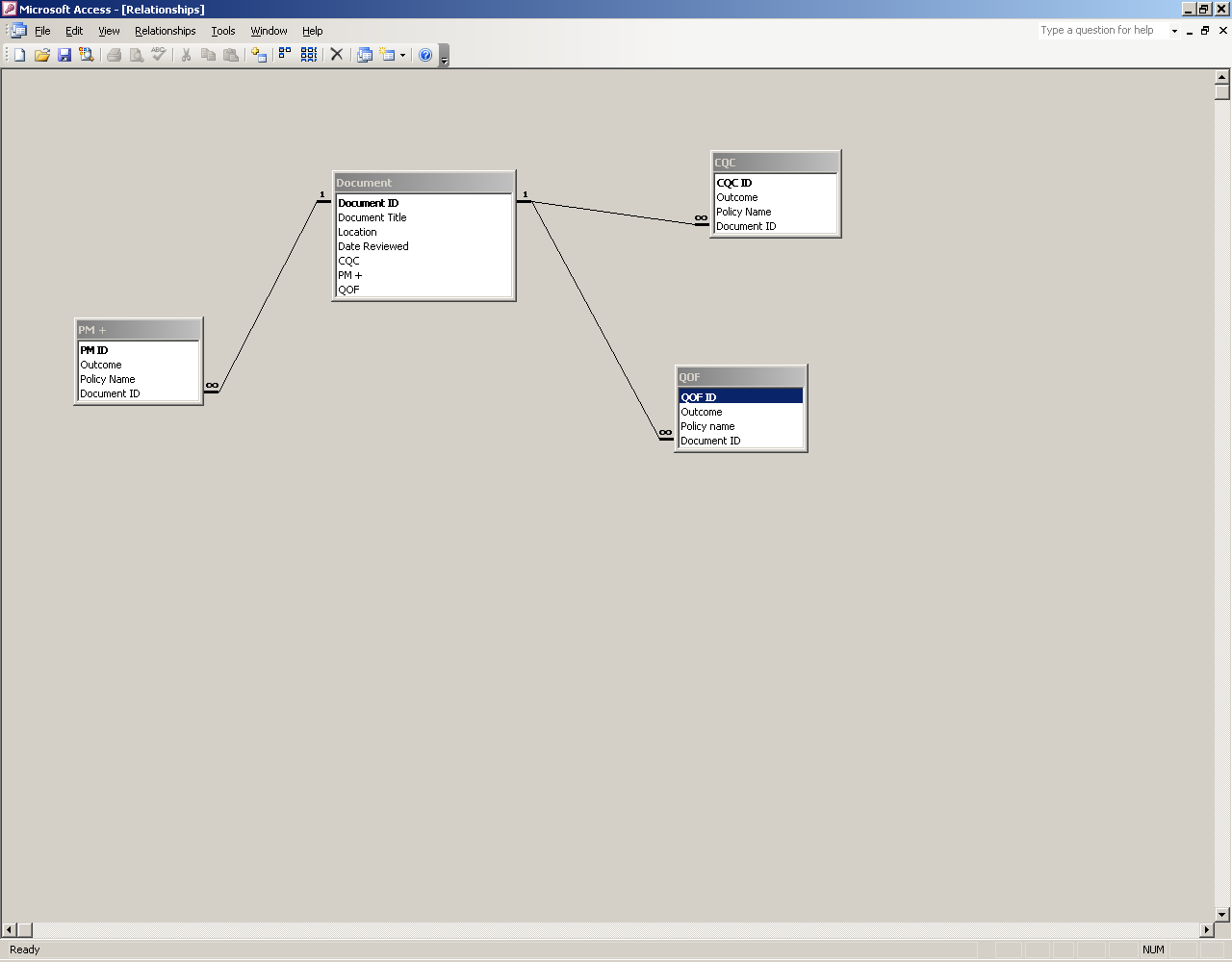The height and width of the screenshot is (962, 1232).
Task: Click the Paste clipboard toolbar icon
Action: [231, 55]
